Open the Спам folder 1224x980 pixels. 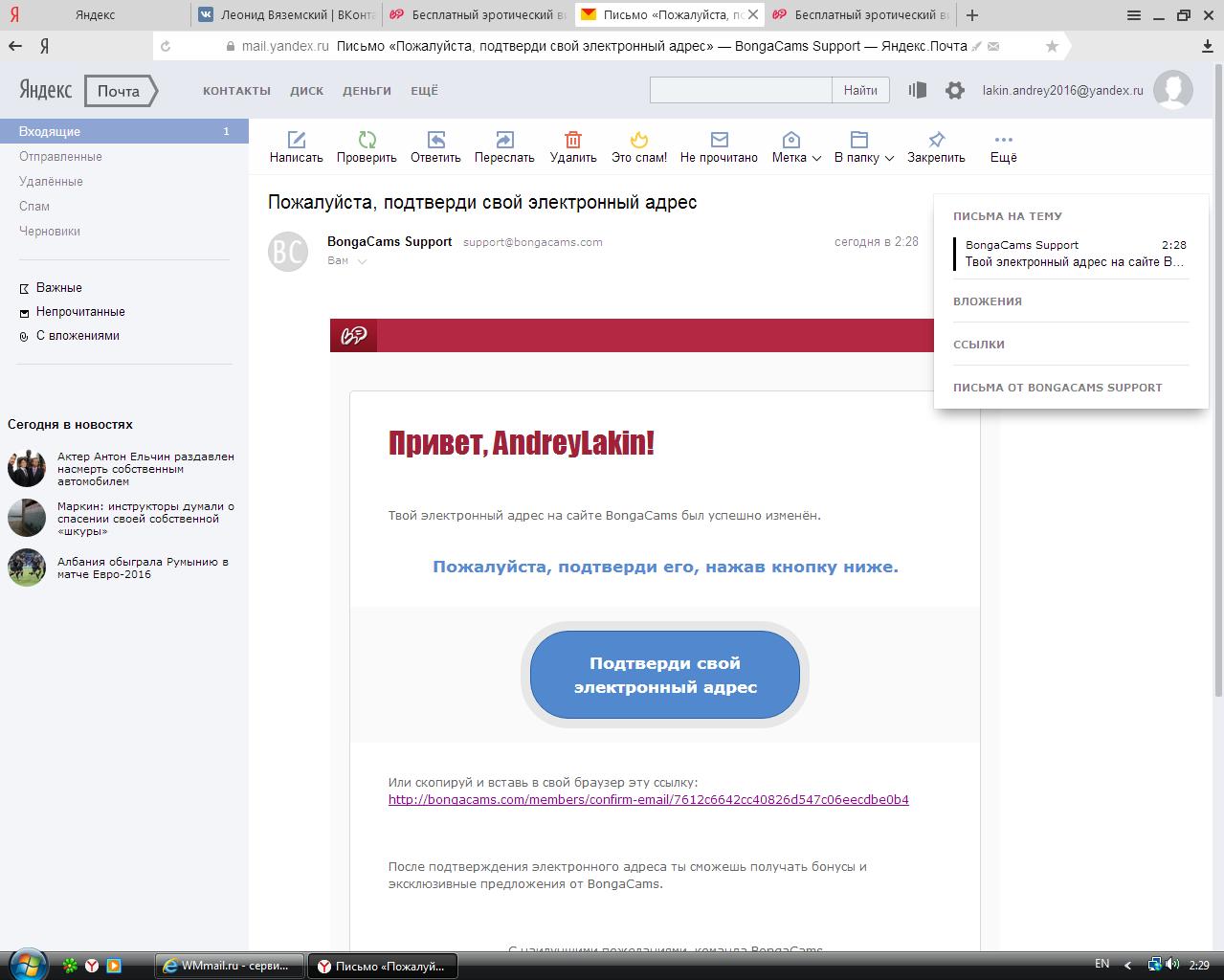point(34,206)
